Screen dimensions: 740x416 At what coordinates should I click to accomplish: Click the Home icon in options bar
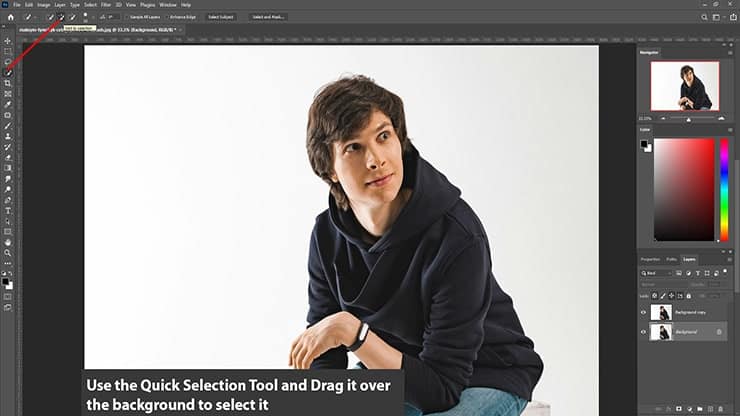click(10, 17)
